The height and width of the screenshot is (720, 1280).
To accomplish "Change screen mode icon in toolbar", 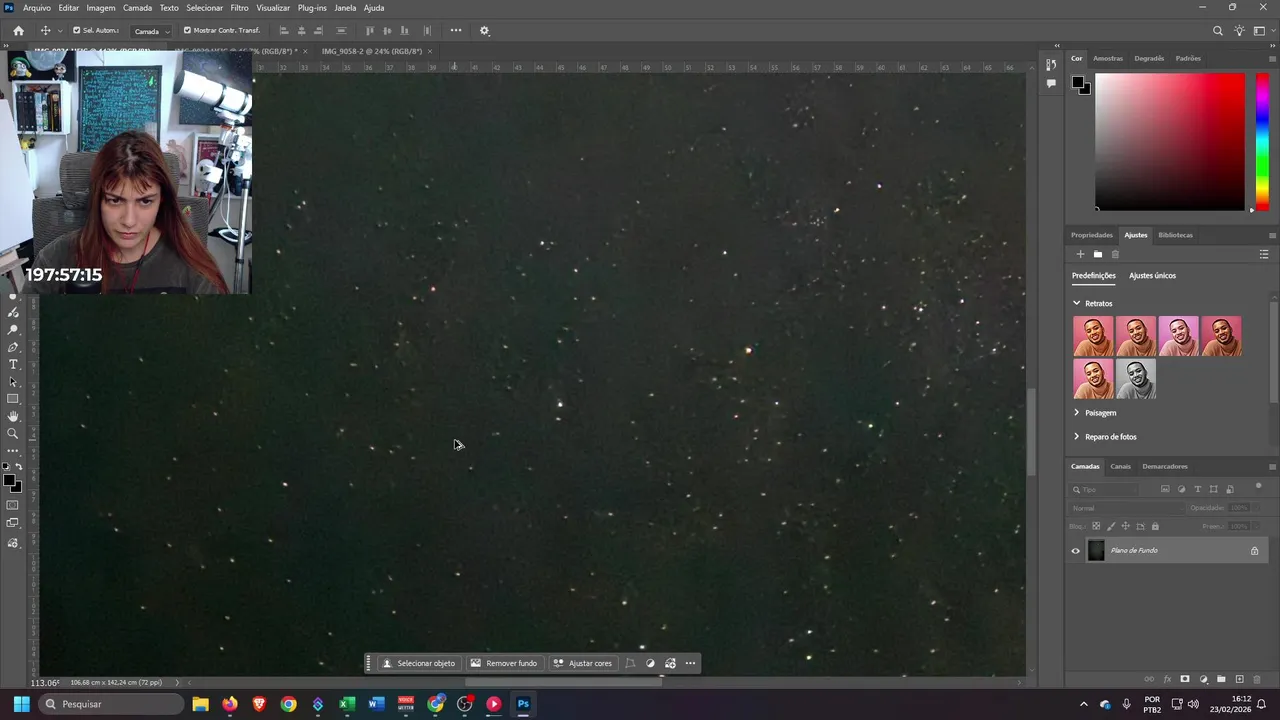I will tap(13, 523).
